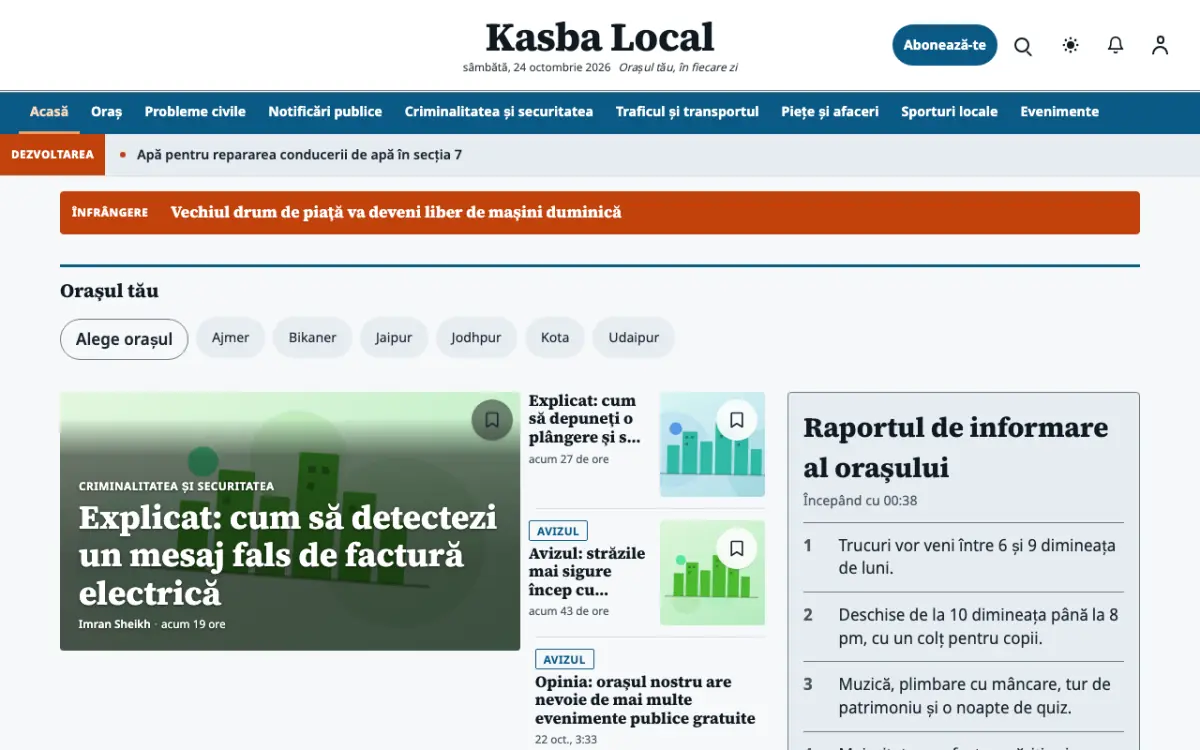Bookmark the 'străzile mai sigure' article
Image resolution: width=1200 pixels, height=750 pixels.
click(737, 548)
